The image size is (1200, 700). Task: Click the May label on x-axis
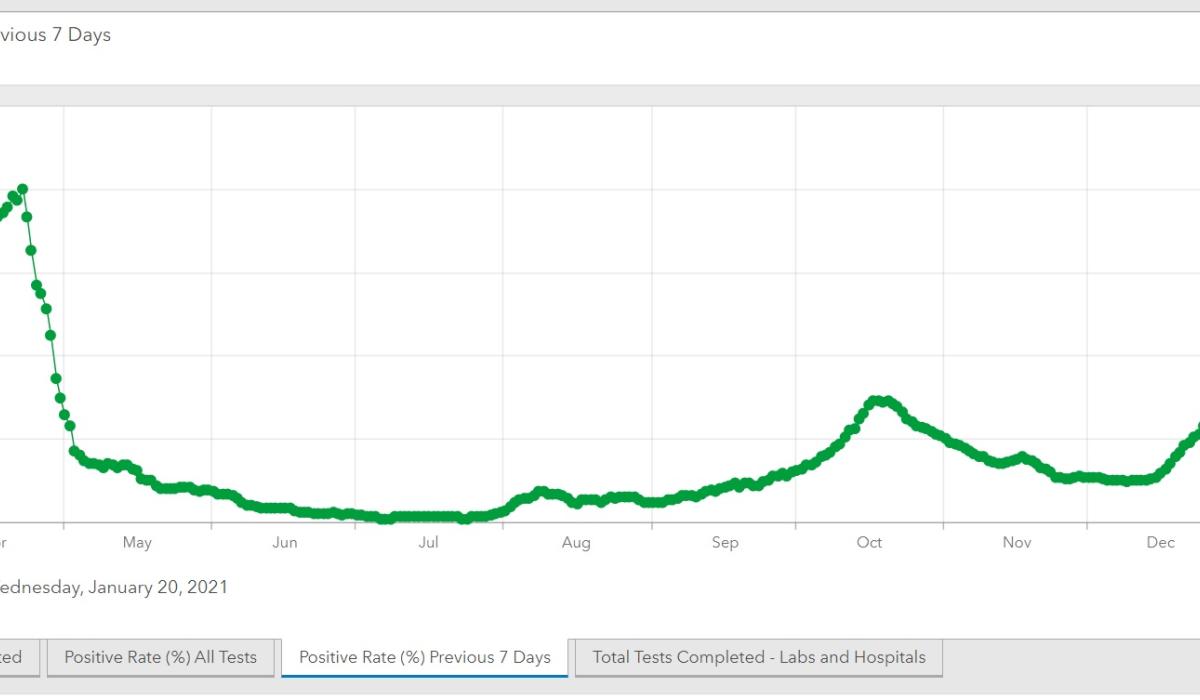click(137, 542)
